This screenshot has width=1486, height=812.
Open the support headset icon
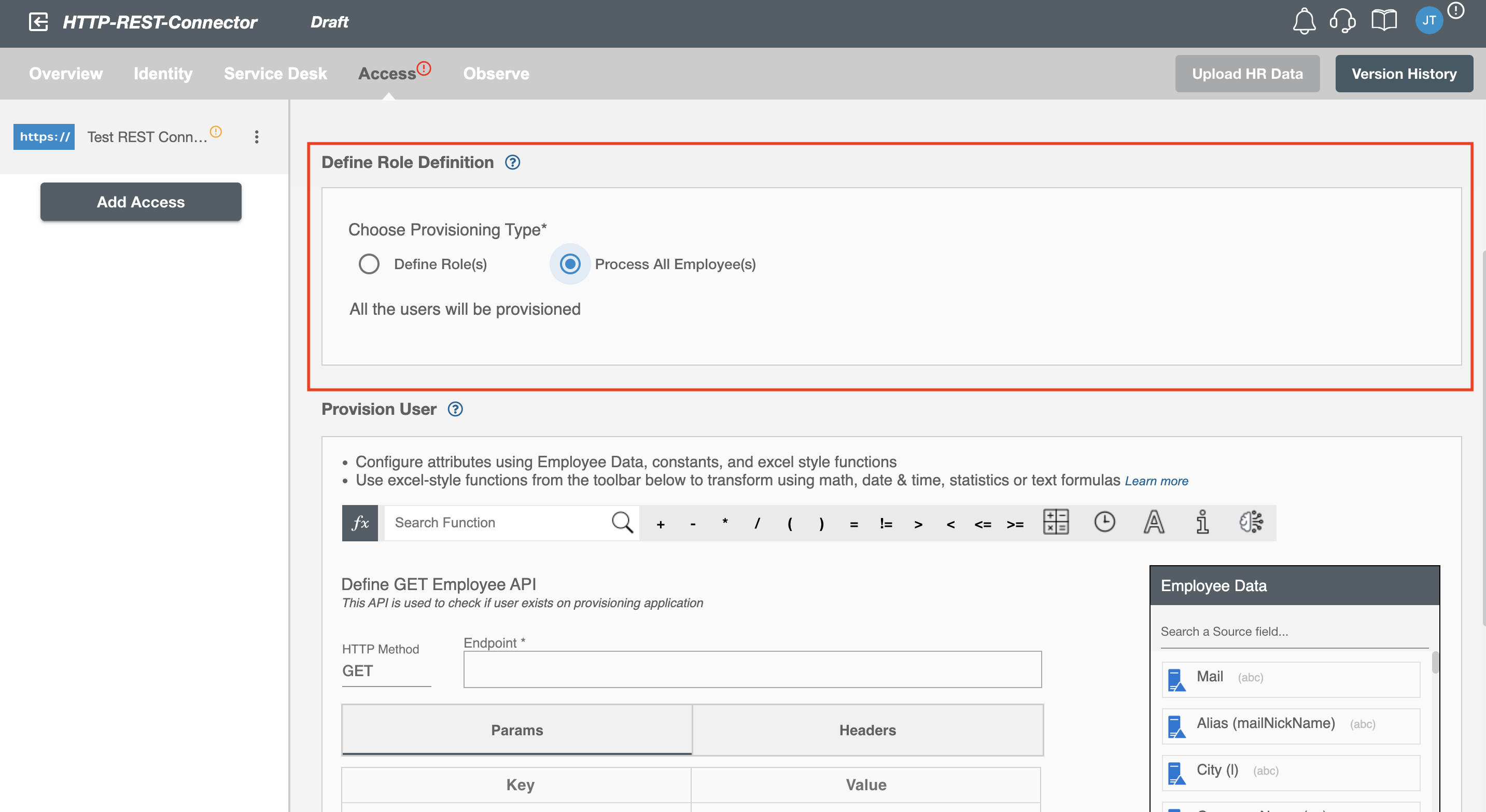pos(1343,22)
